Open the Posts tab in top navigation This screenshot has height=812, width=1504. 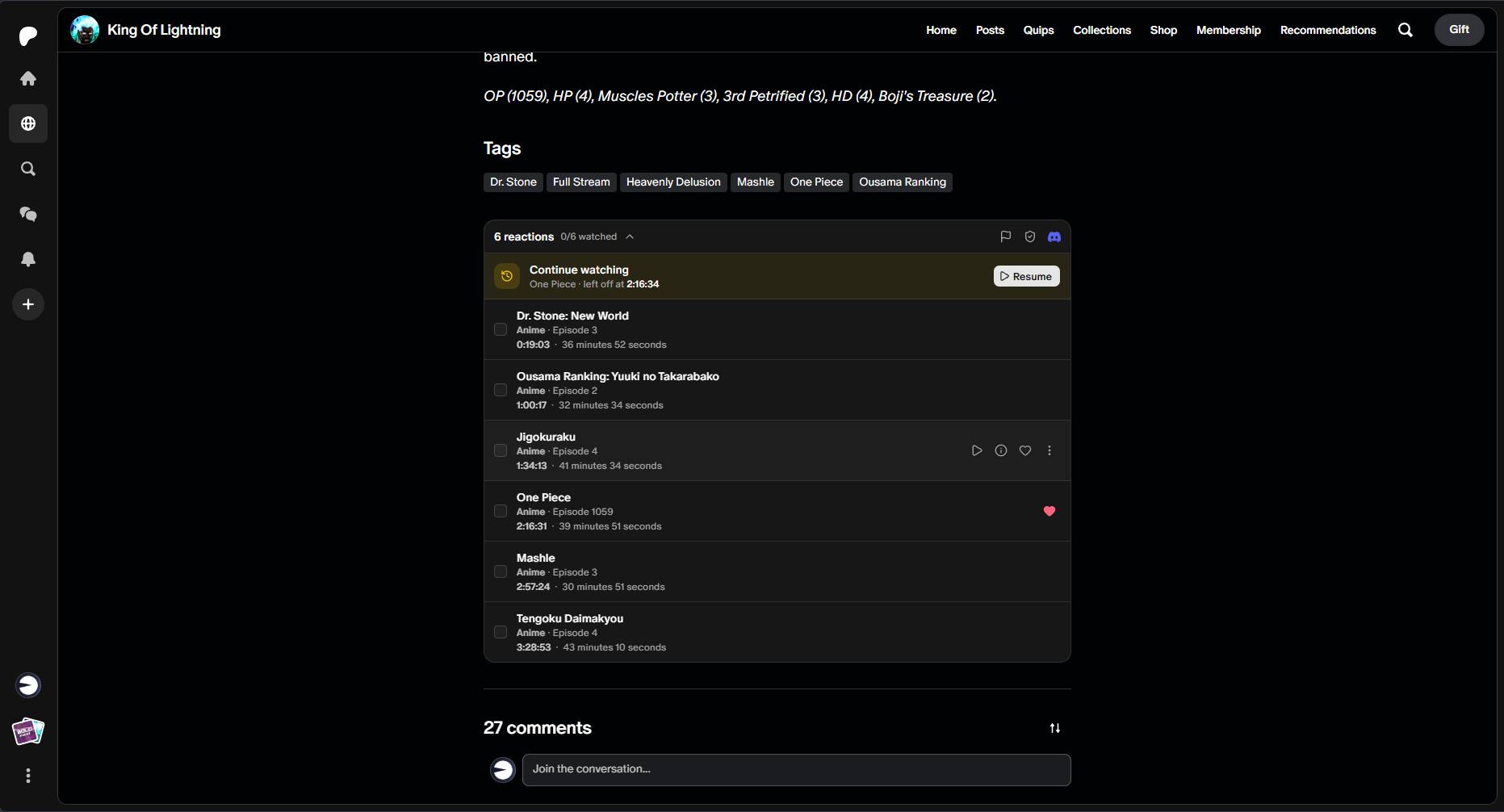[x=990, y=30]
